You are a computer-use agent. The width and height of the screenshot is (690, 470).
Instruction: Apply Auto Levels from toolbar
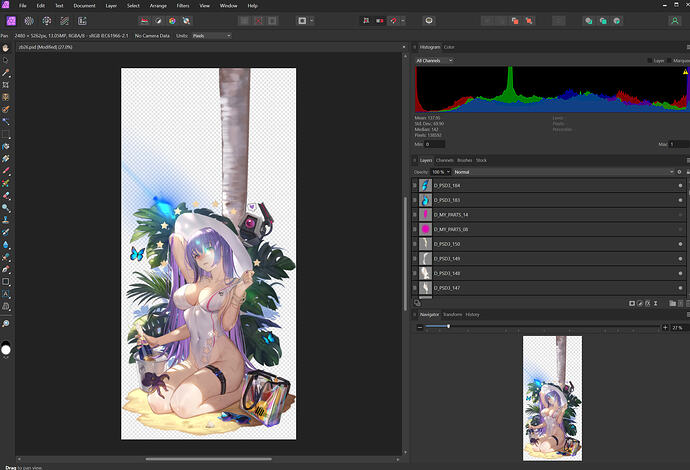(x=144, y=21)
